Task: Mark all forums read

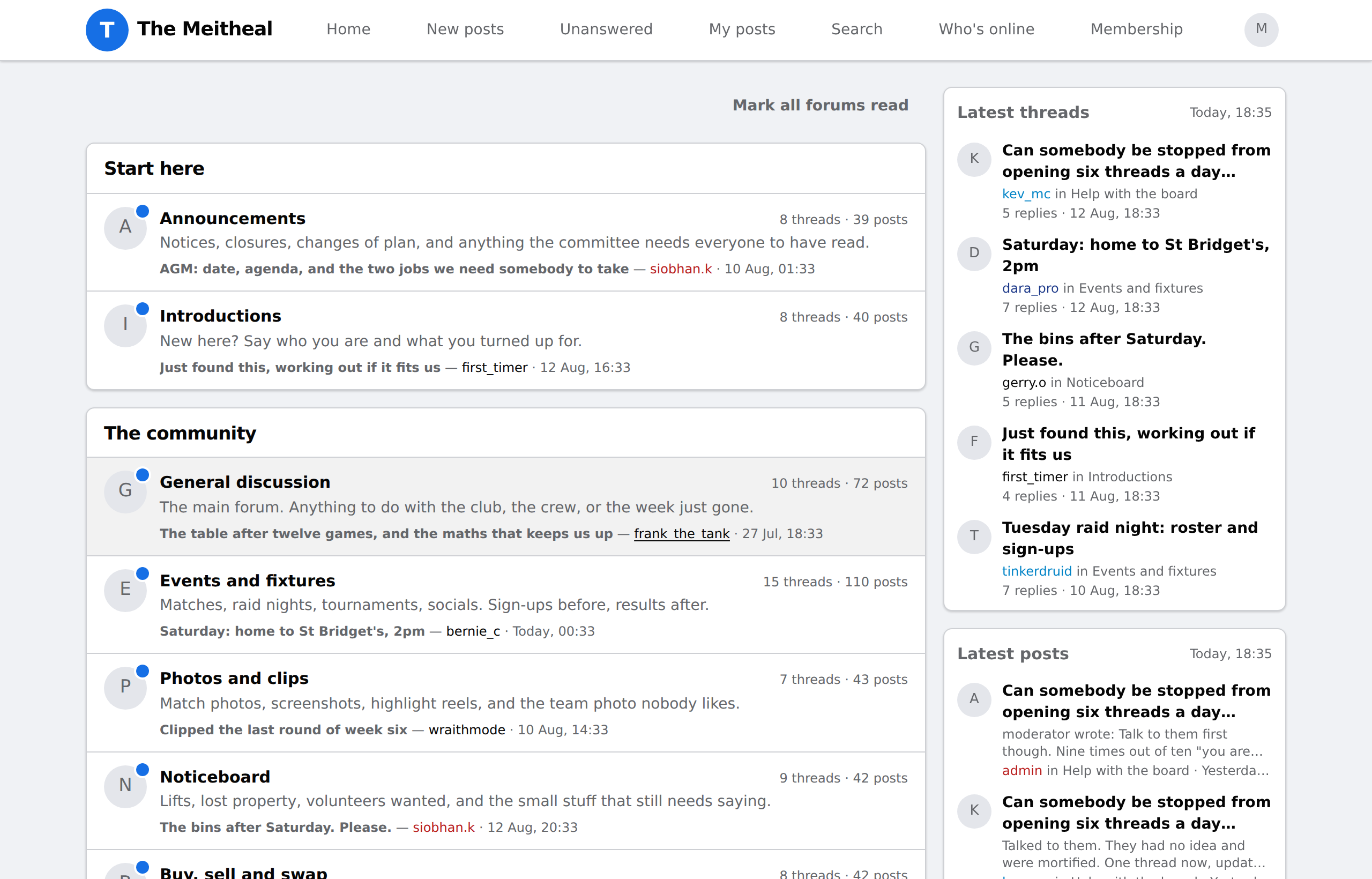Action: (820, 105)
